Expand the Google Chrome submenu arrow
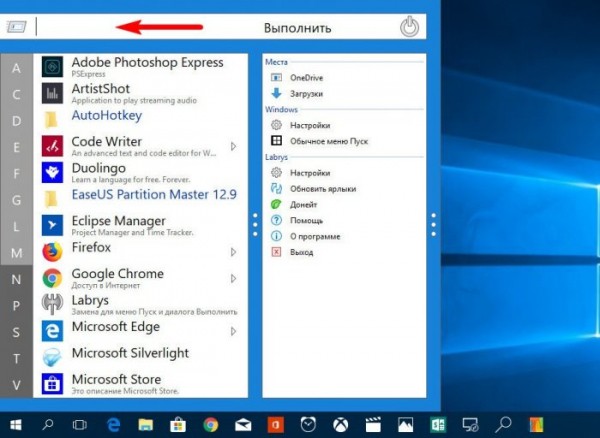Image resolution: width=600 pixels, height=438 pixels. pos(233,279)
